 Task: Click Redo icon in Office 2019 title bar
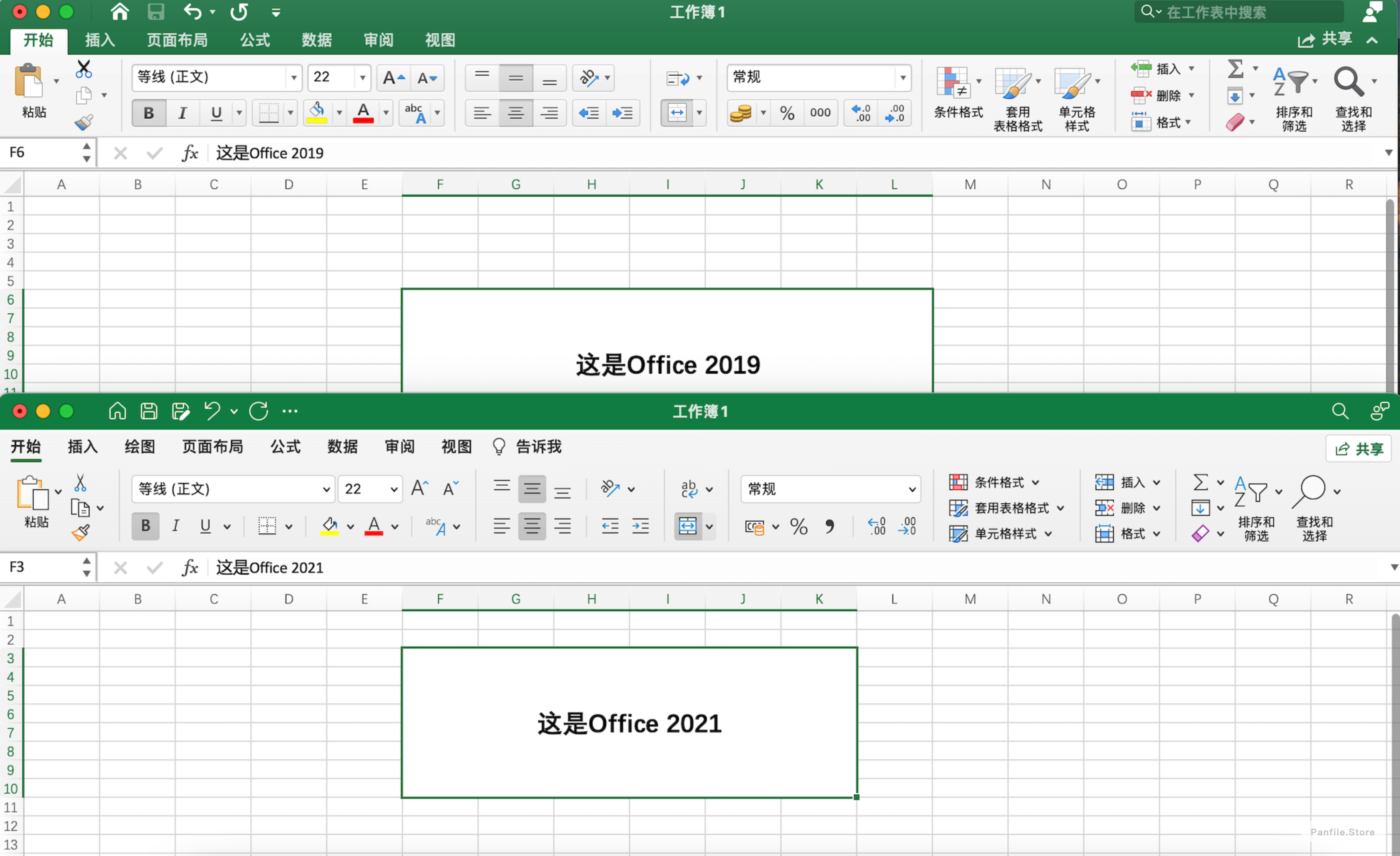coord(239,11)
